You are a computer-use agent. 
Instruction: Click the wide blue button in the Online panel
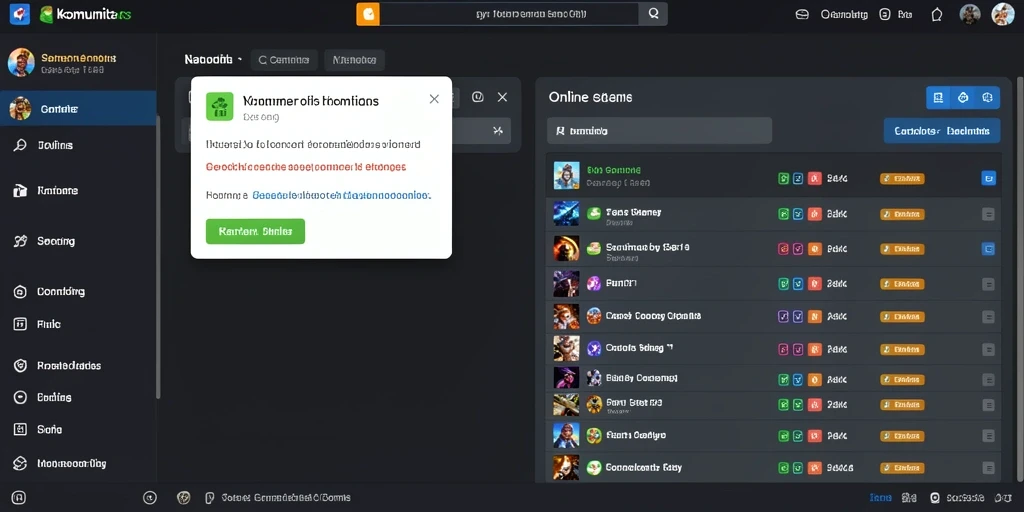(942, 131)
